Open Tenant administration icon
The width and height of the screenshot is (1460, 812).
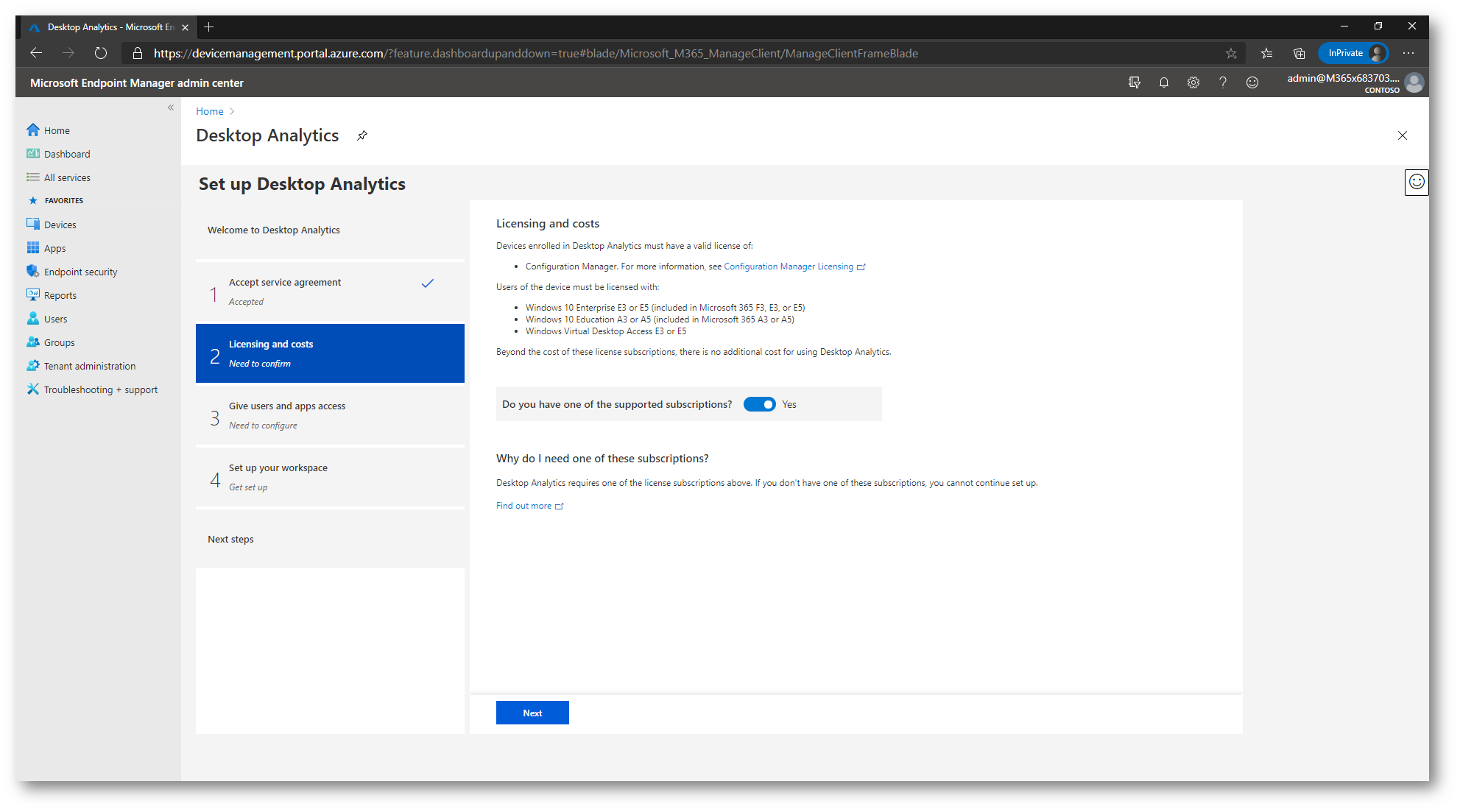[x=33, y=366]
